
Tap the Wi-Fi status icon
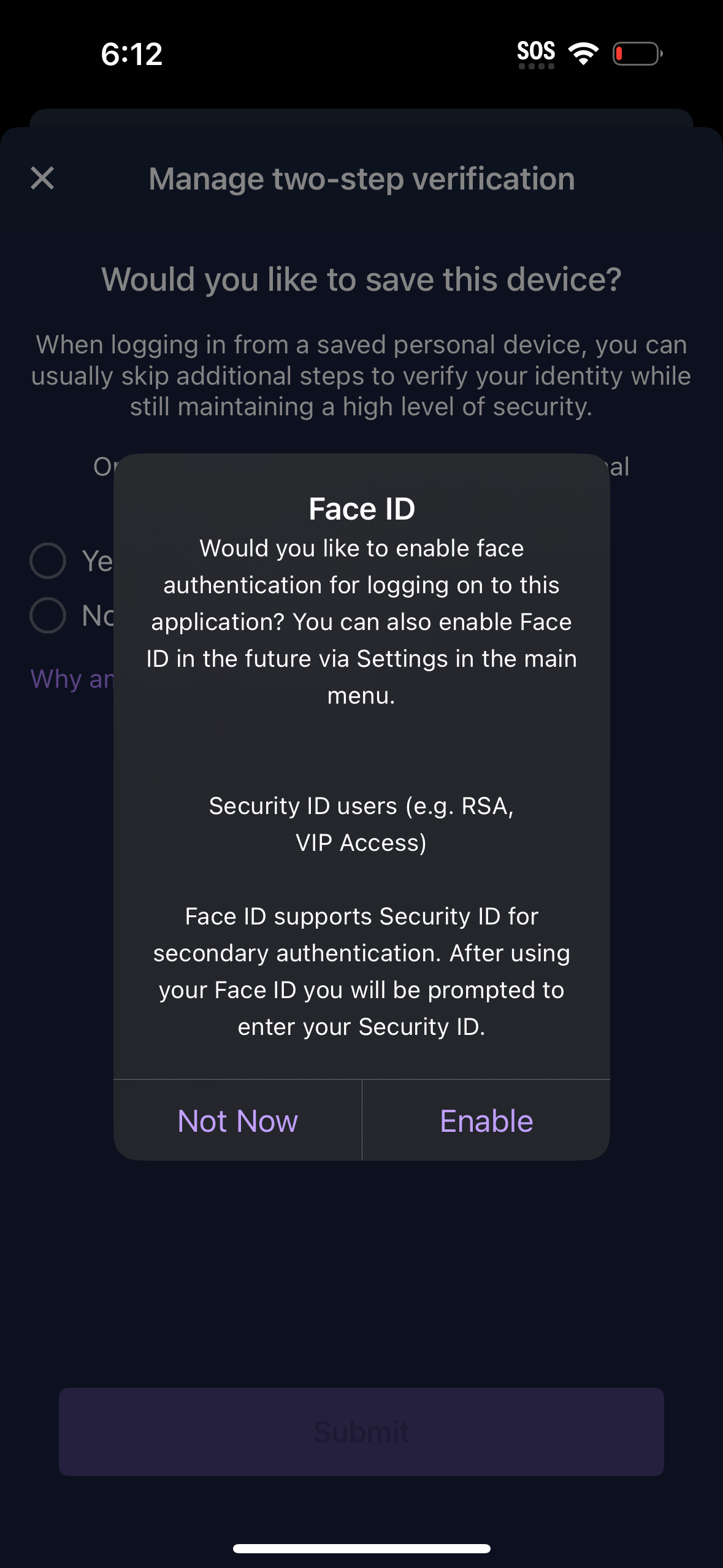[x=583, y=53]
